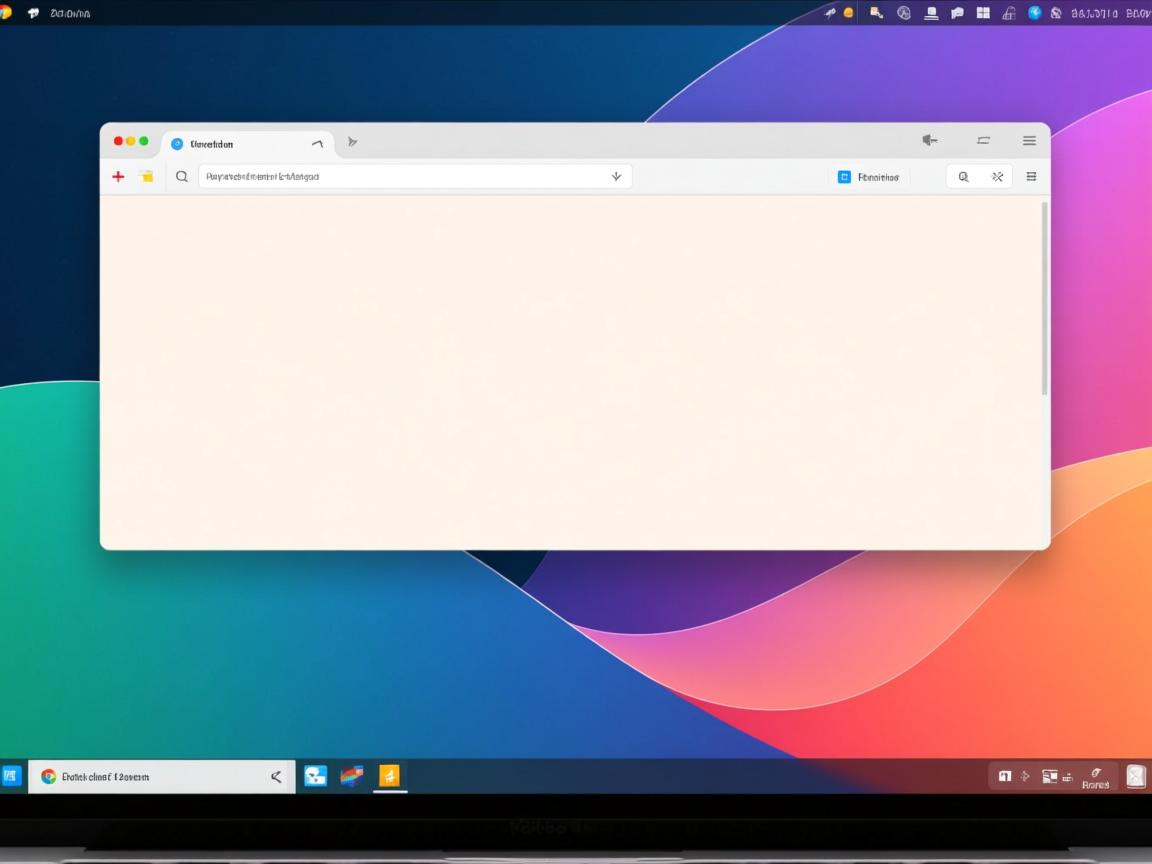Click inside the browser address bar field
The width and height of the screenshot is (1152, 864).
coord(400,176)
